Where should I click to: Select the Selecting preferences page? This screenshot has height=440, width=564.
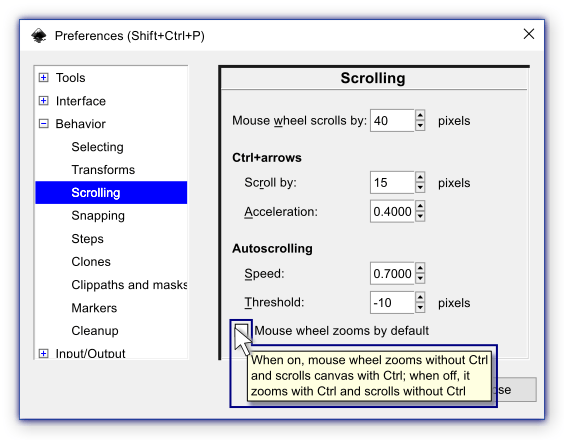click(97, 147)
